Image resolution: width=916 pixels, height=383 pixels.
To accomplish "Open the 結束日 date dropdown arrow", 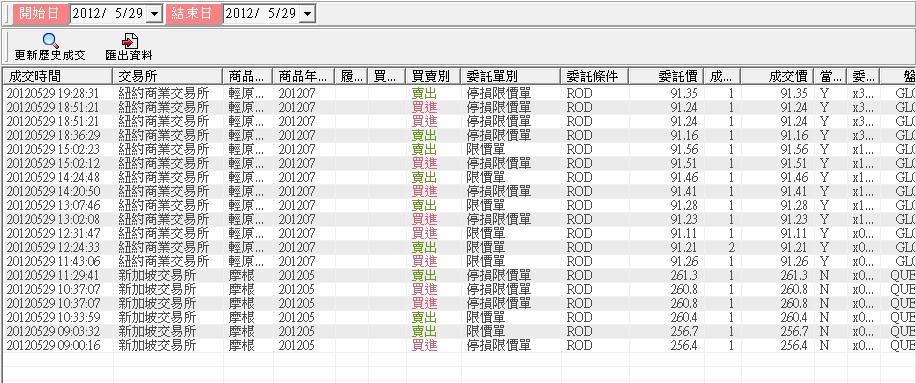I will (x=307, y=14).
